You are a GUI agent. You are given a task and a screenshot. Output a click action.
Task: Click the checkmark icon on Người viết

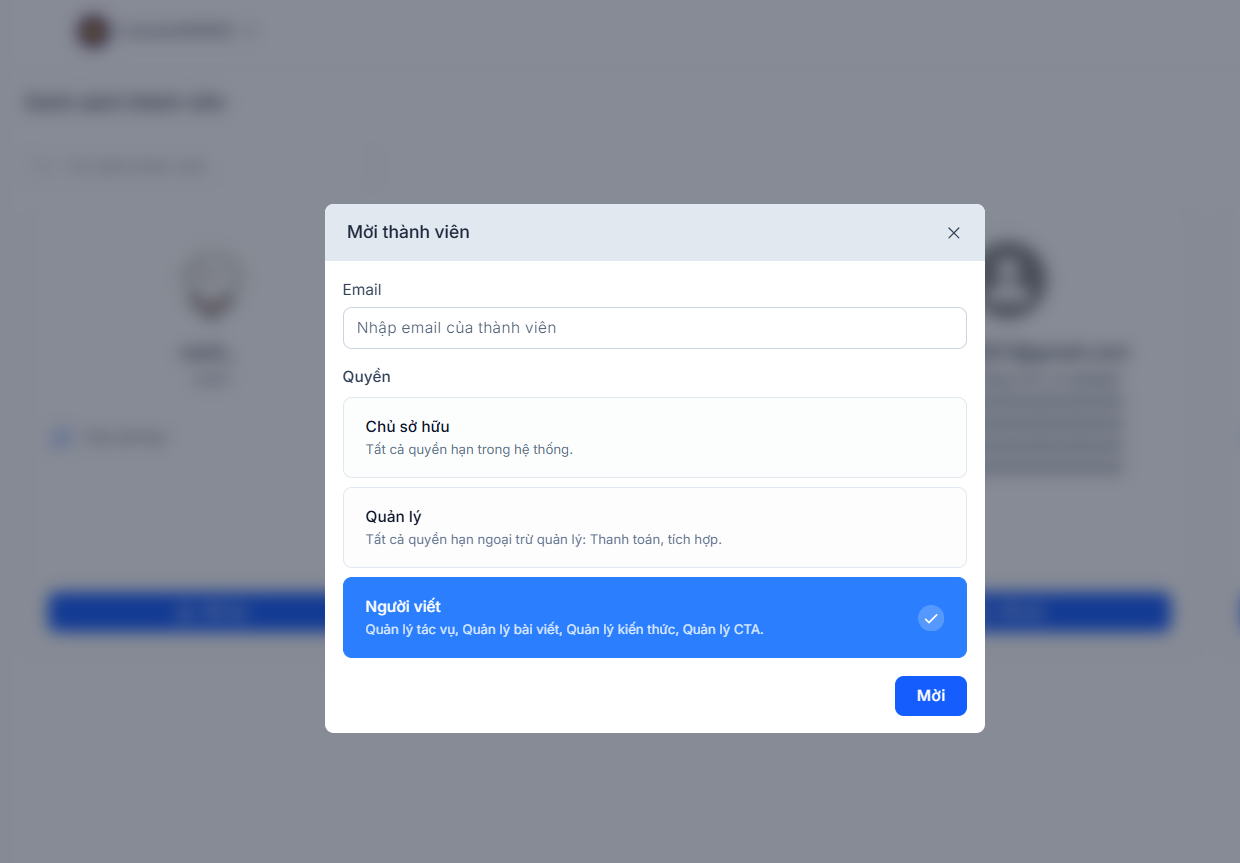(930, 618)
